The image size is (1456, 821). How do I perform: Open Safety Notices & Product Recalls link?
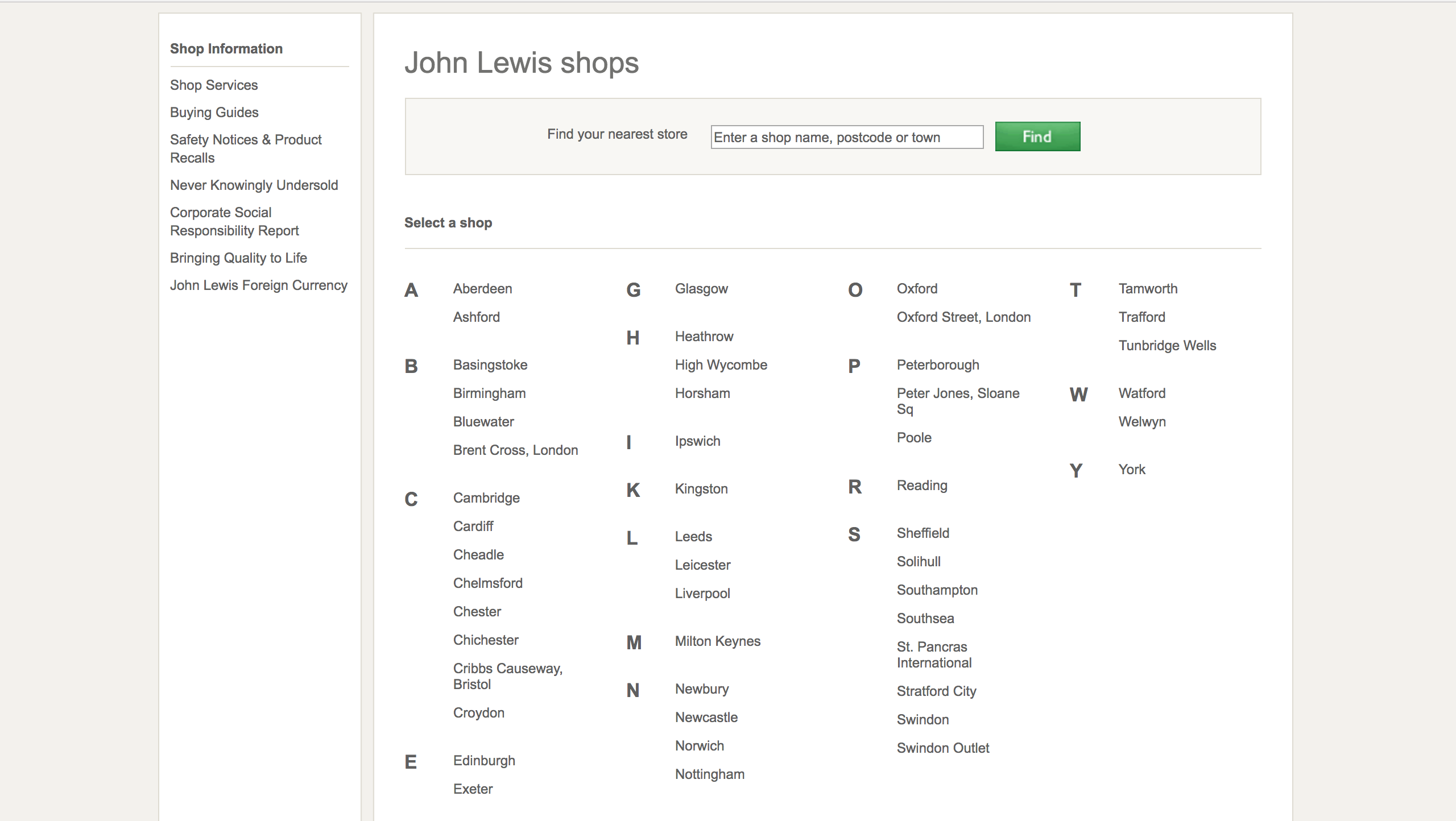(246, 149)
